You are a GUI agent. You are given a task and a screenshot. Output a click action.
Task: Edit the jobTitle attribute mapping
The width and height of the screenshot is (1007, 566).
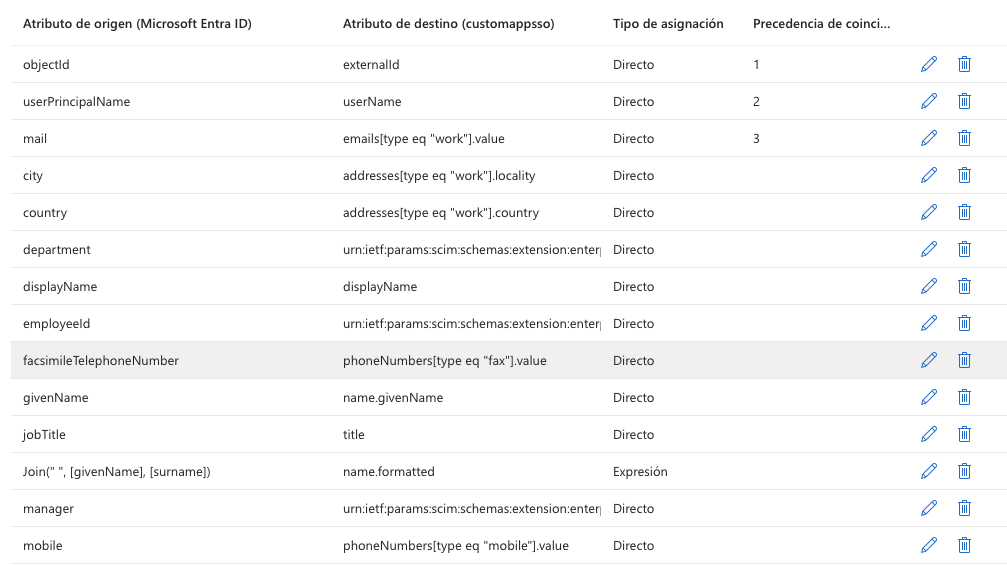929,434
